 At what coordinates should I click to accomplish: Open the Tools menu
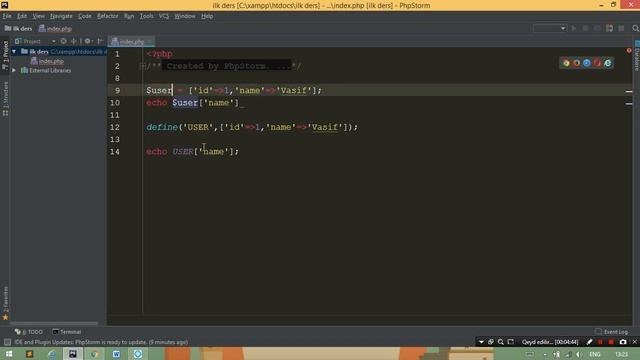tap(146, 16)
